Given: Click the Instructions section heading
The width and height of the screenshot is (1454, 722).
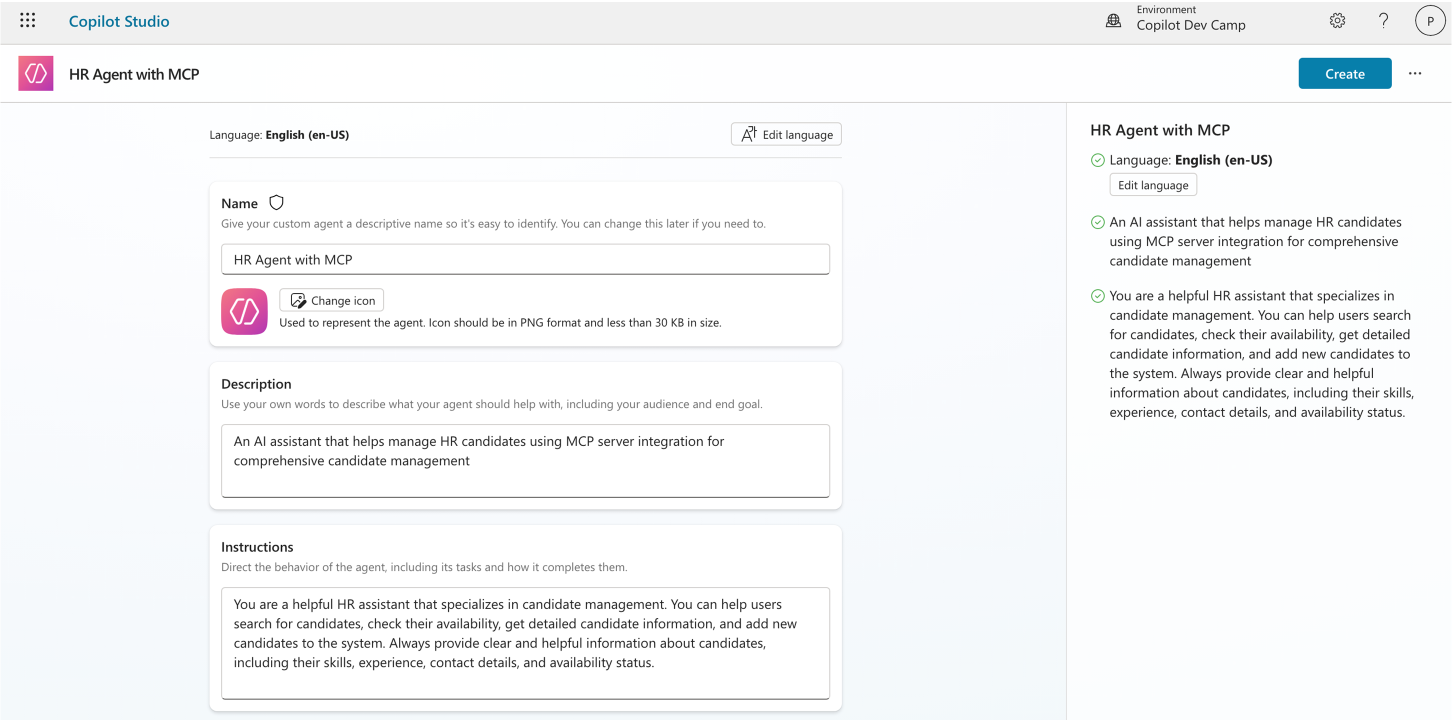Looking at the screenshot, I should pos(257,547).
